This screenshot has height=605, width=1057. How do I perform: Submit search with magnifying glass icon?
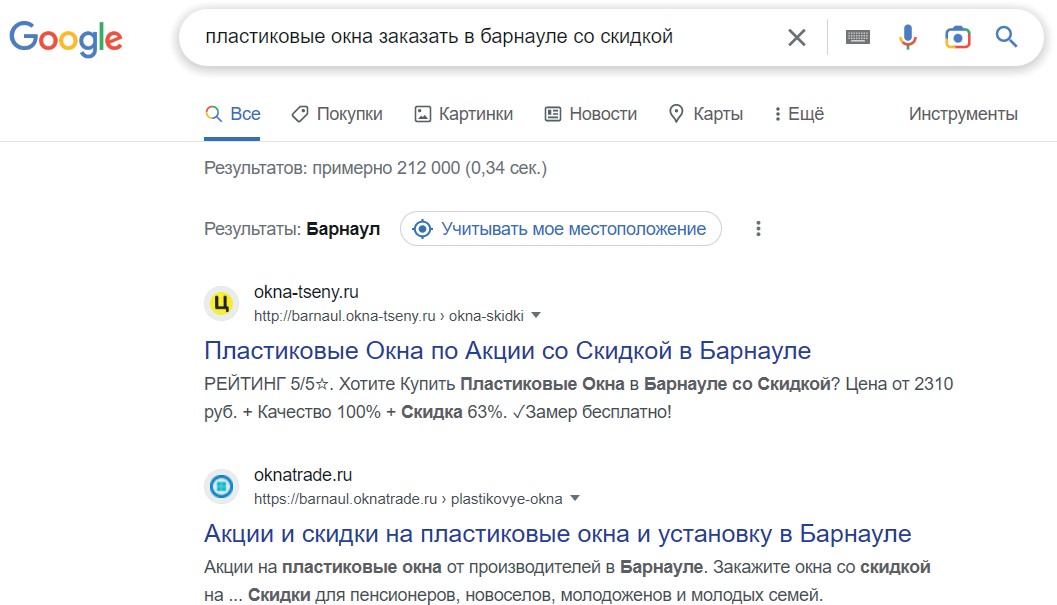1006,38
